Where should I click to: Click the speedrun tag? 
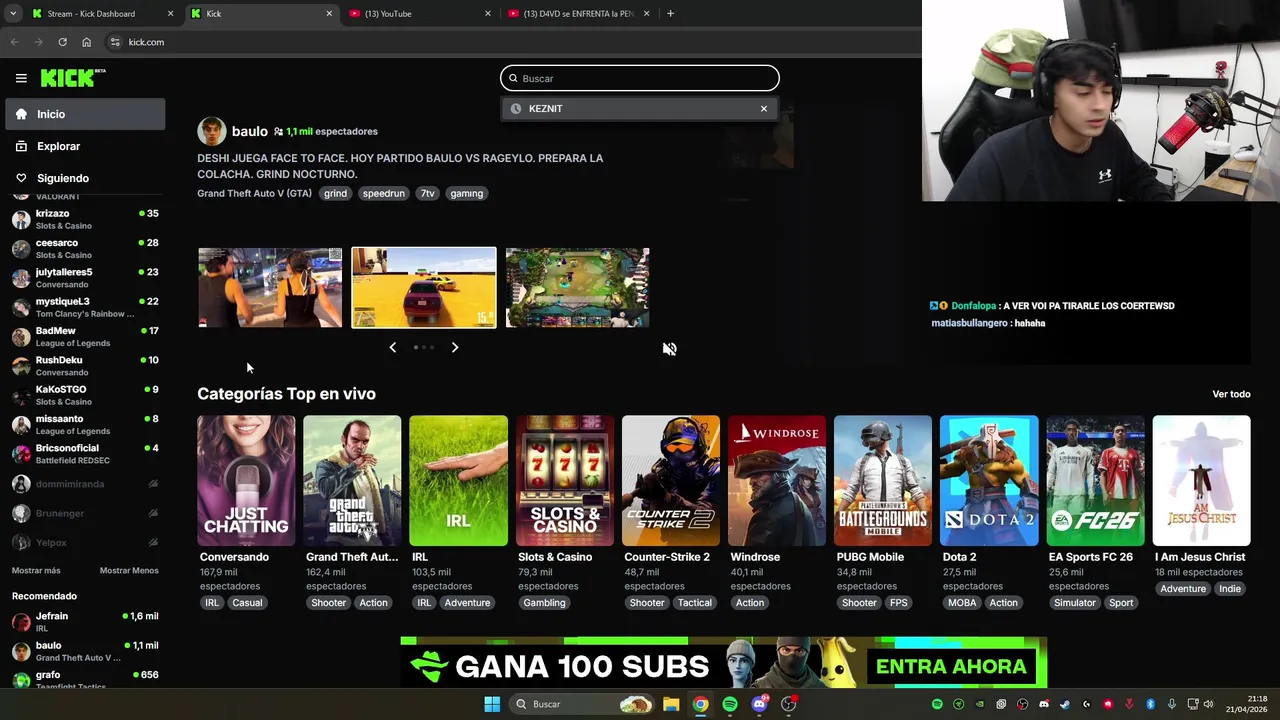click(x=384, y=193)
